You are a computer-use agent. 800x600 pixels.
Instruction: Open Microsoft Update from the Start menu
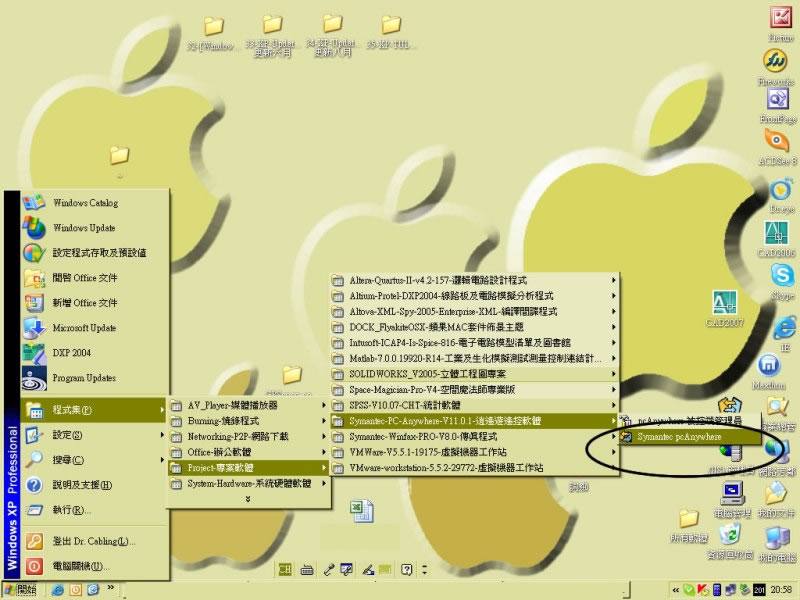tap(95, 328)
